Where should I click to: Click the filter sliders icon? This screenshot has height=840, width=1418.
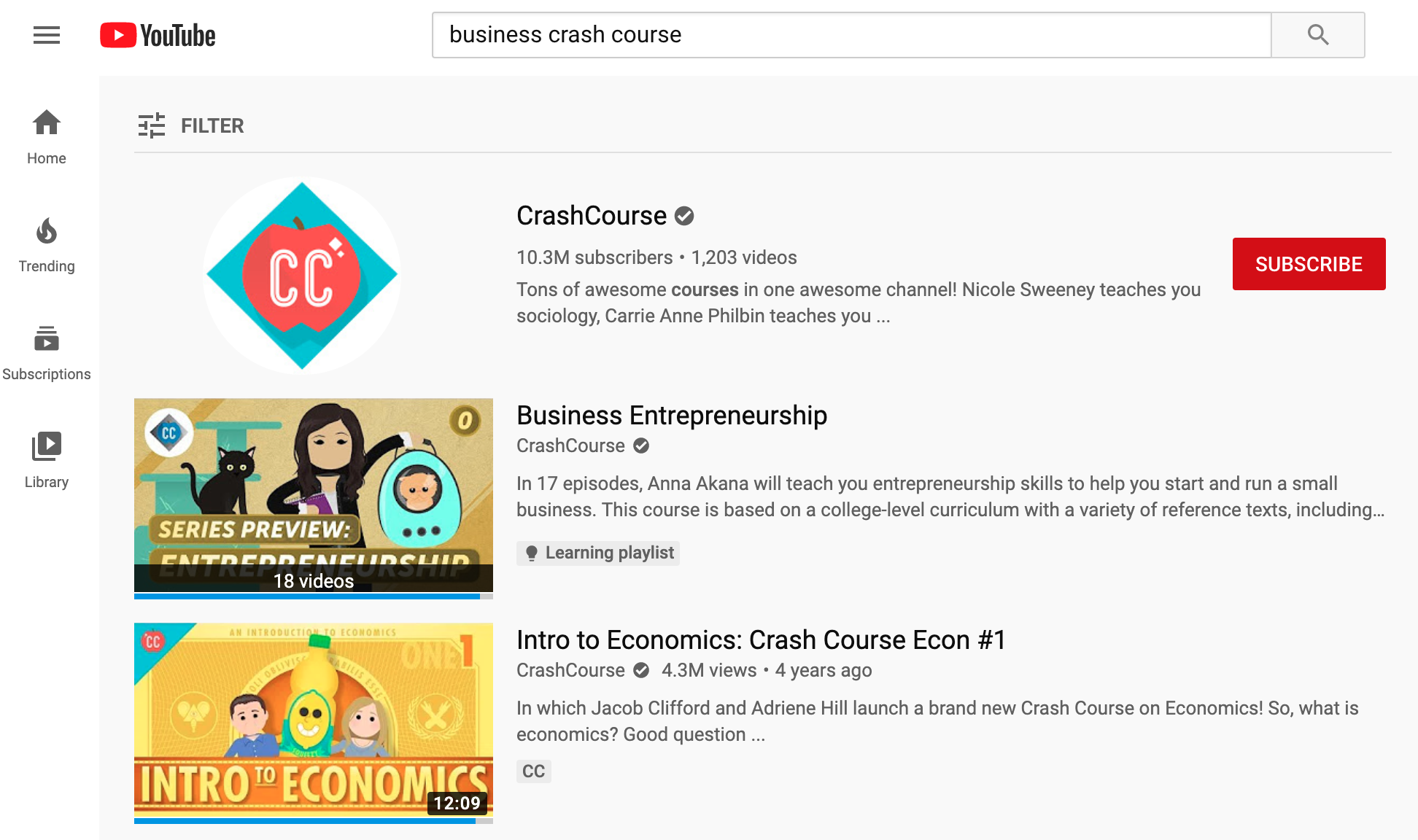(152, 125)
